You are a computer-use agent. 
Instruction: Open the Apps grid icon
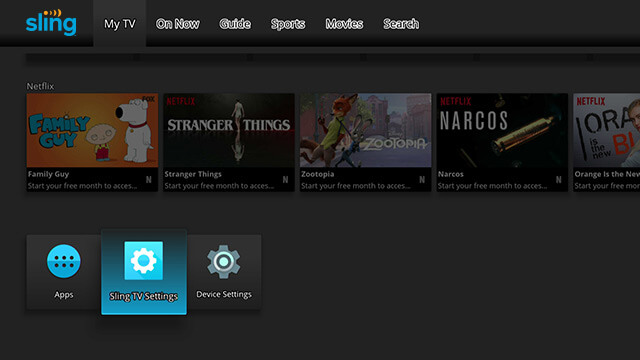(64, 261)
